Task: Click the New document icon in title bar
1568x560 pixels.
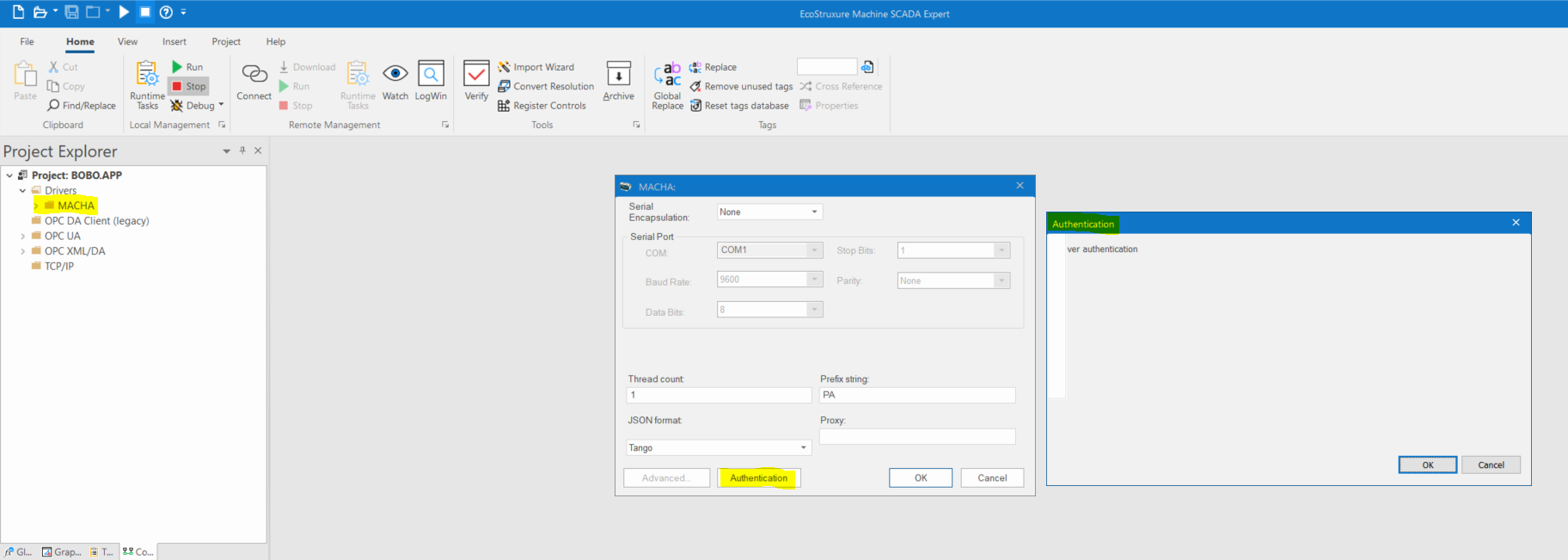Action: (18, 12)
